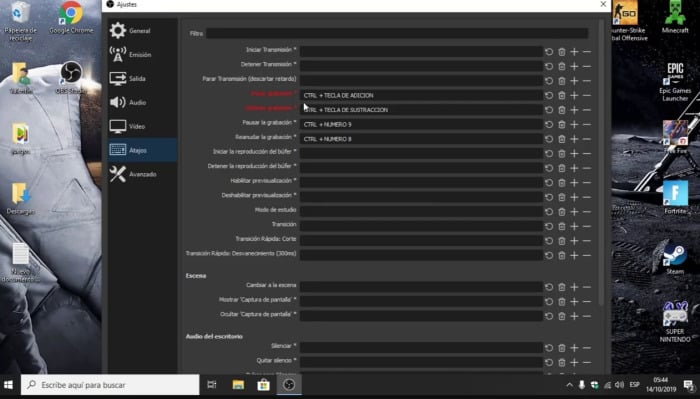700x399 pixels.
Task: Select the Atajos section in sidebar
Action: 142,150
